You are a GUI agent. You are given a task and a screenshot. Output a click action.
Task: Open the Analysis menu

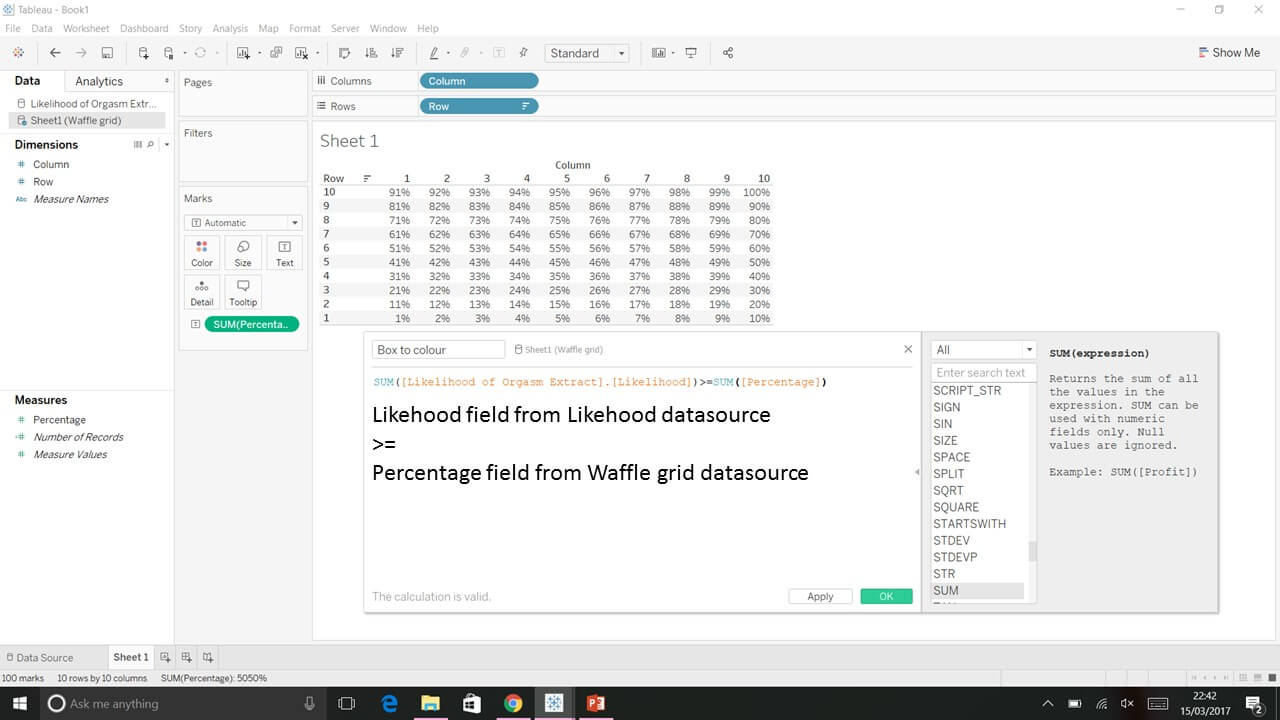tap(230, 28)
